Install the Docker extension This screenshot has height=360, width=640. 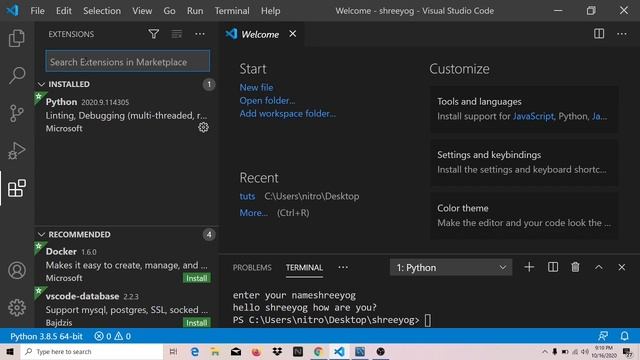tap(197, 278)
